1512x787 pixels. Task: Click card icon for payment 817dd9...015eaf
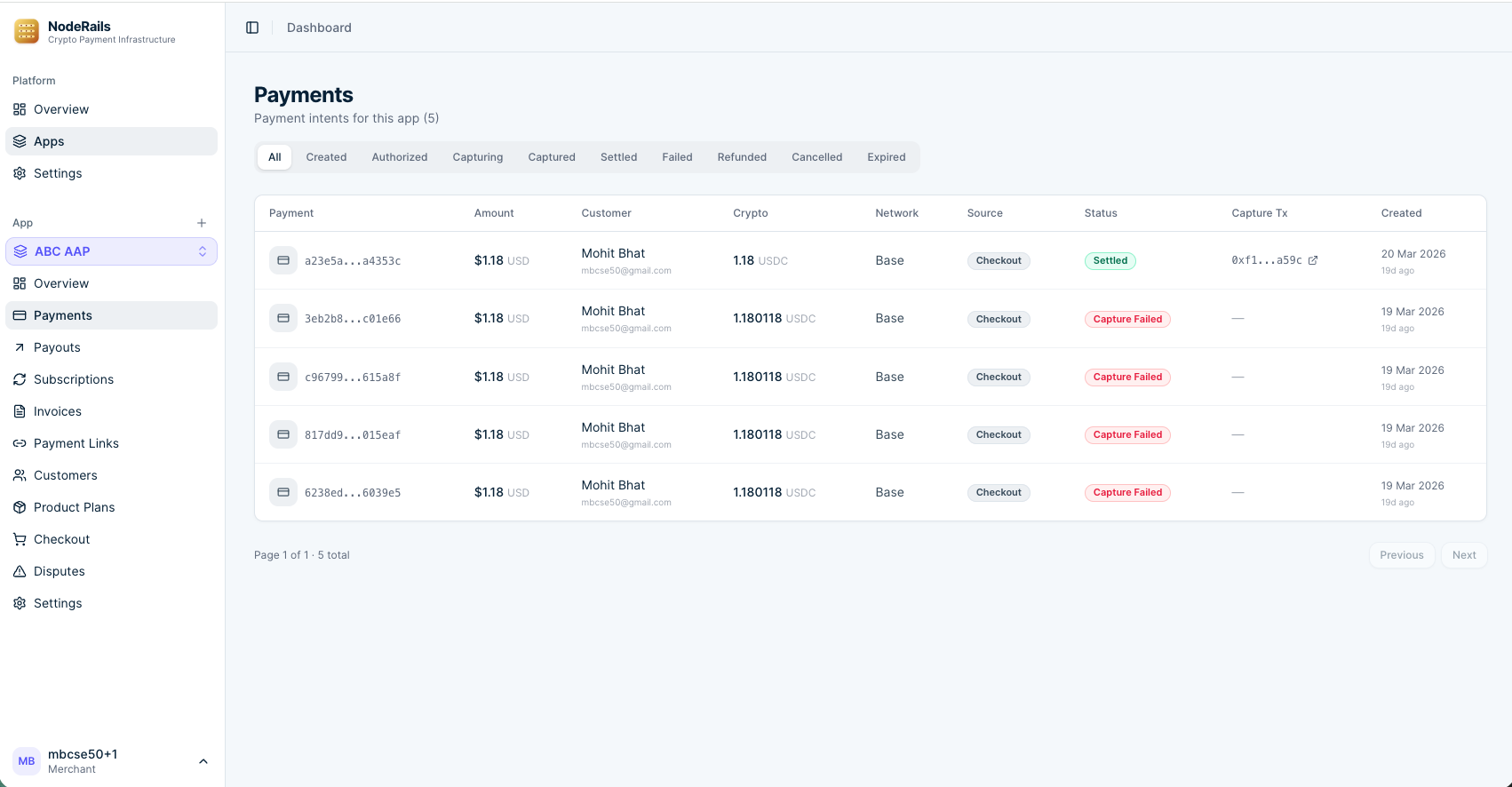(283, 434)
